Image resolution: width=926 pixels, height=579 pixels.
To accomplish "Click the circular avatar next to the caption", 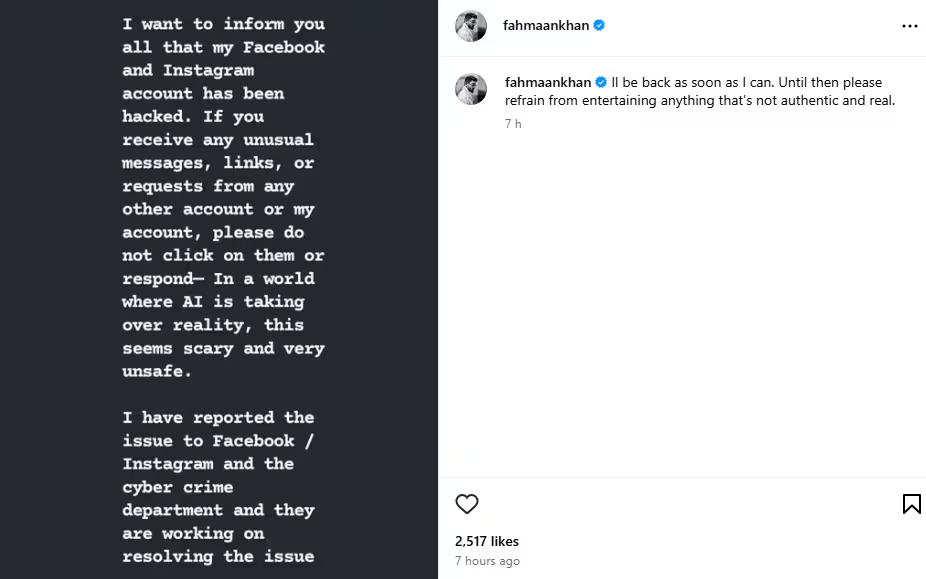I will (x=470, y=89).
